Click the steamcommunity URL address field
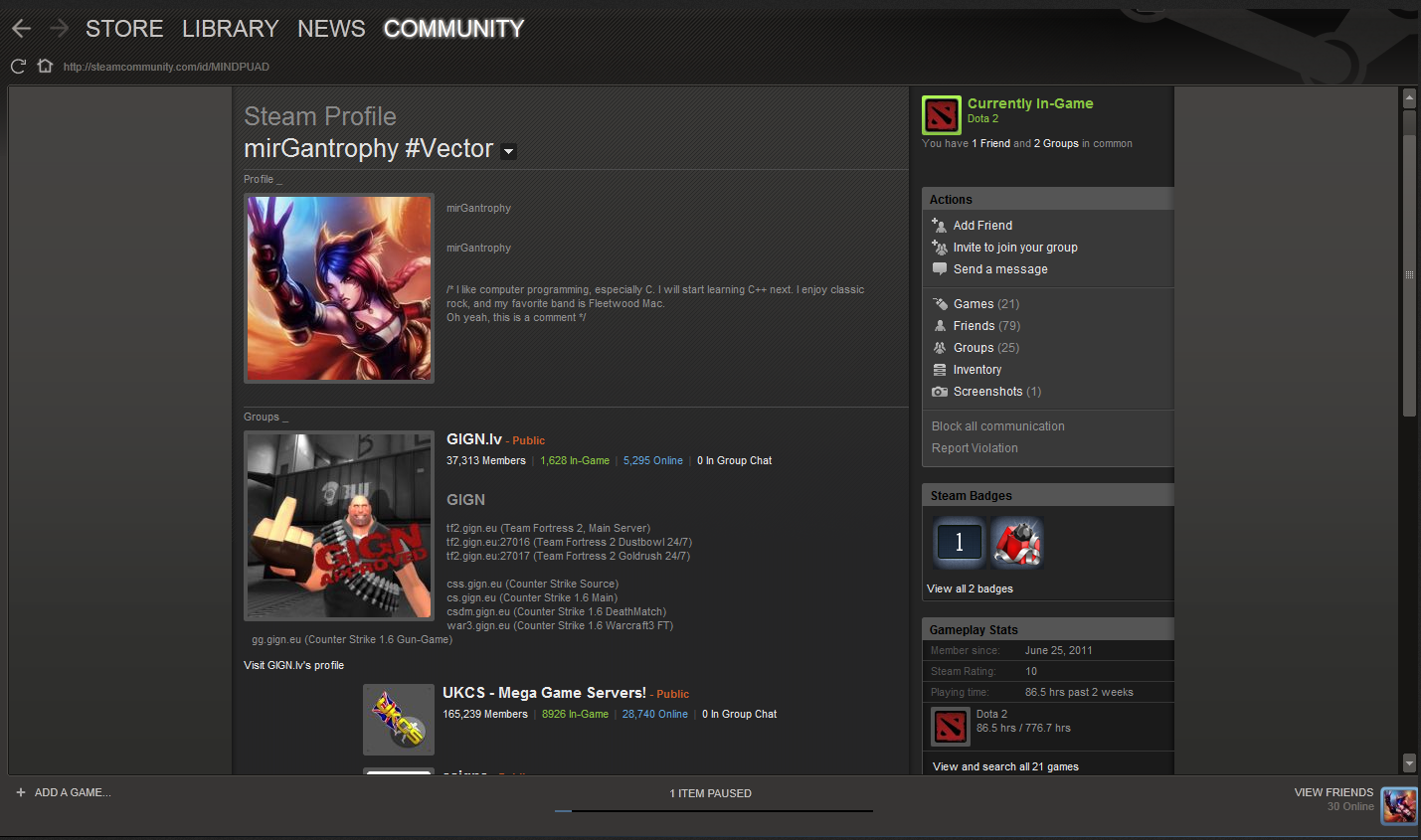 click(166, 67)
